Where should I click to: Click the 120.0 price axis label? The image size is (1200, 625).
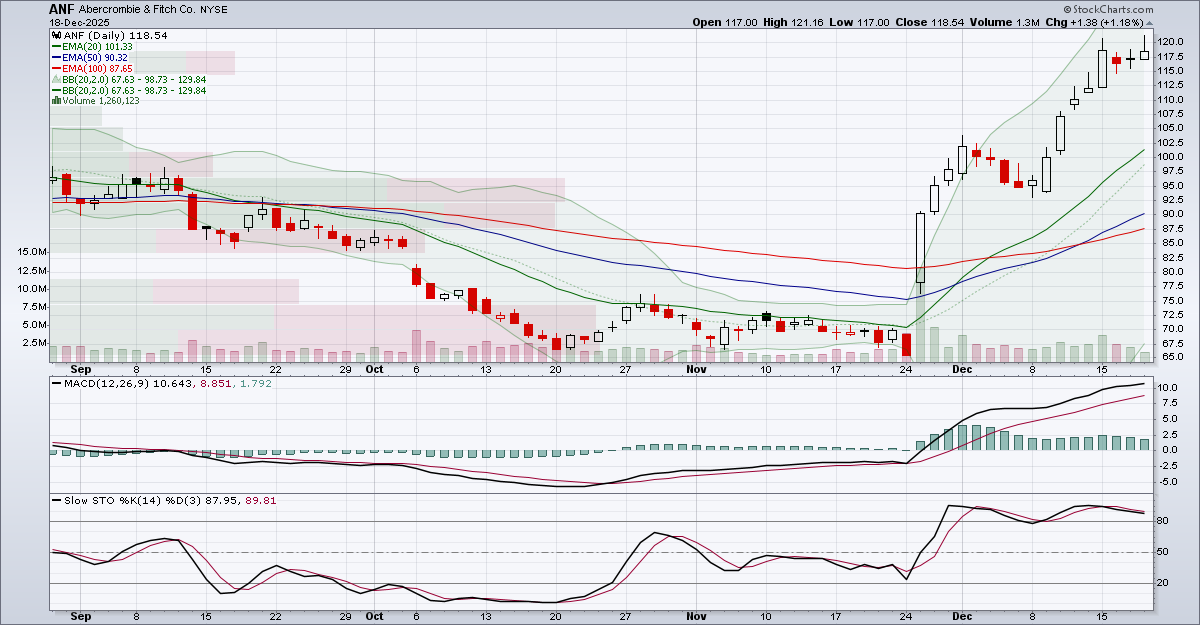pyautogui.click(x=1171, y=42)
